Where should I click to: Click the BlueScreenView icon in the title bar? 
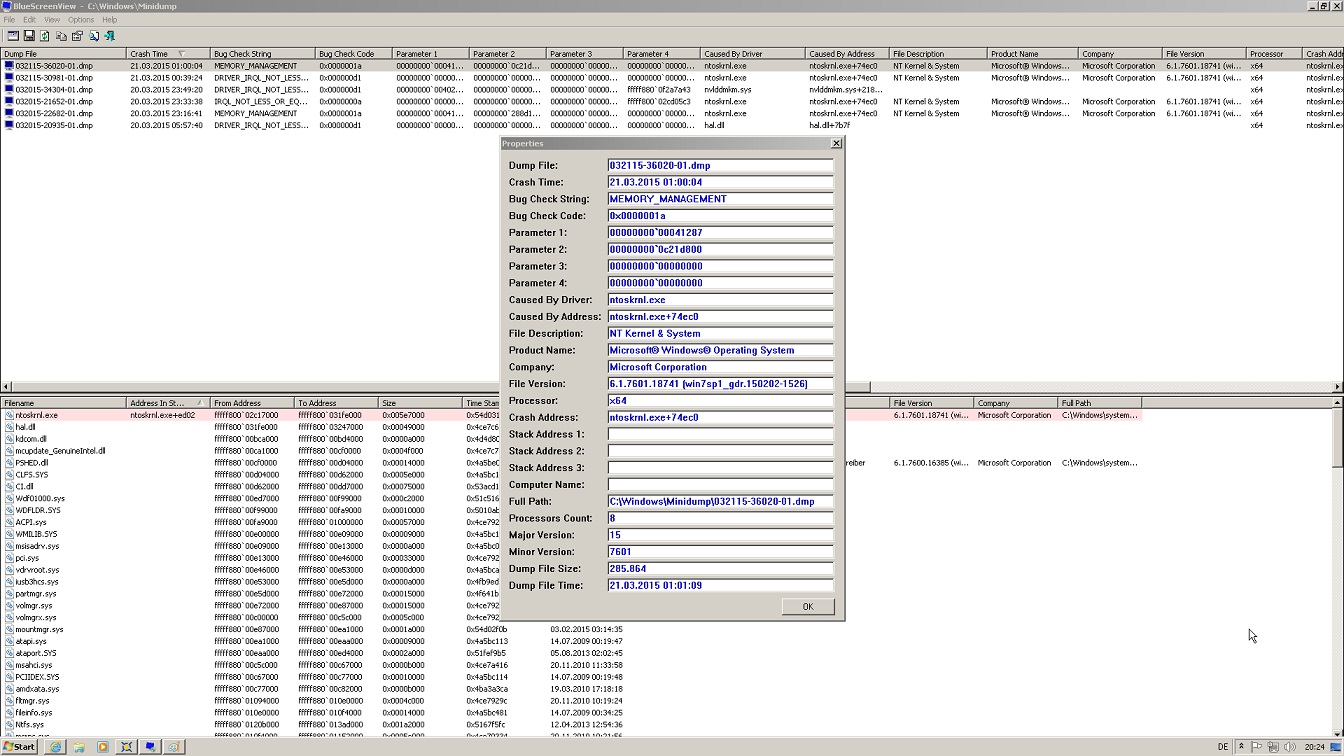pyautogui.click(x=6, y=6)
